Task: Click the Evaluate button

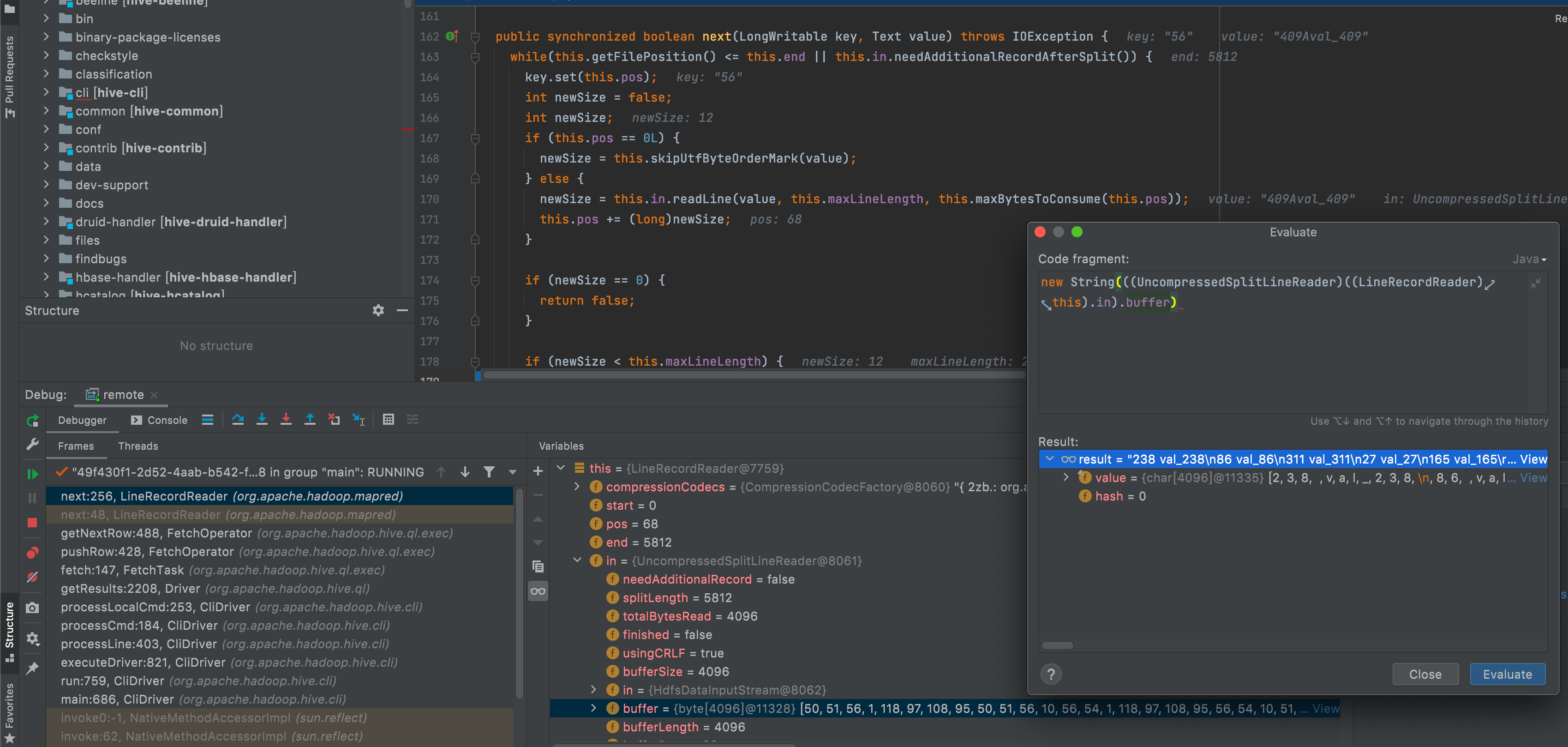Action: tap(1507, 674)
